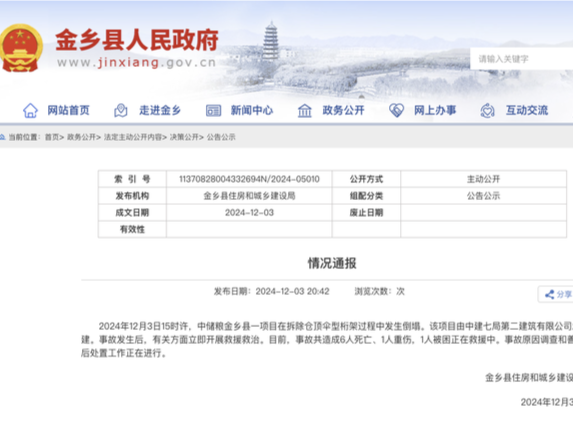The width and height of the screenshot is (573, 431).
Task: Click the 废止日期 label cell
Action: [366, 213]
